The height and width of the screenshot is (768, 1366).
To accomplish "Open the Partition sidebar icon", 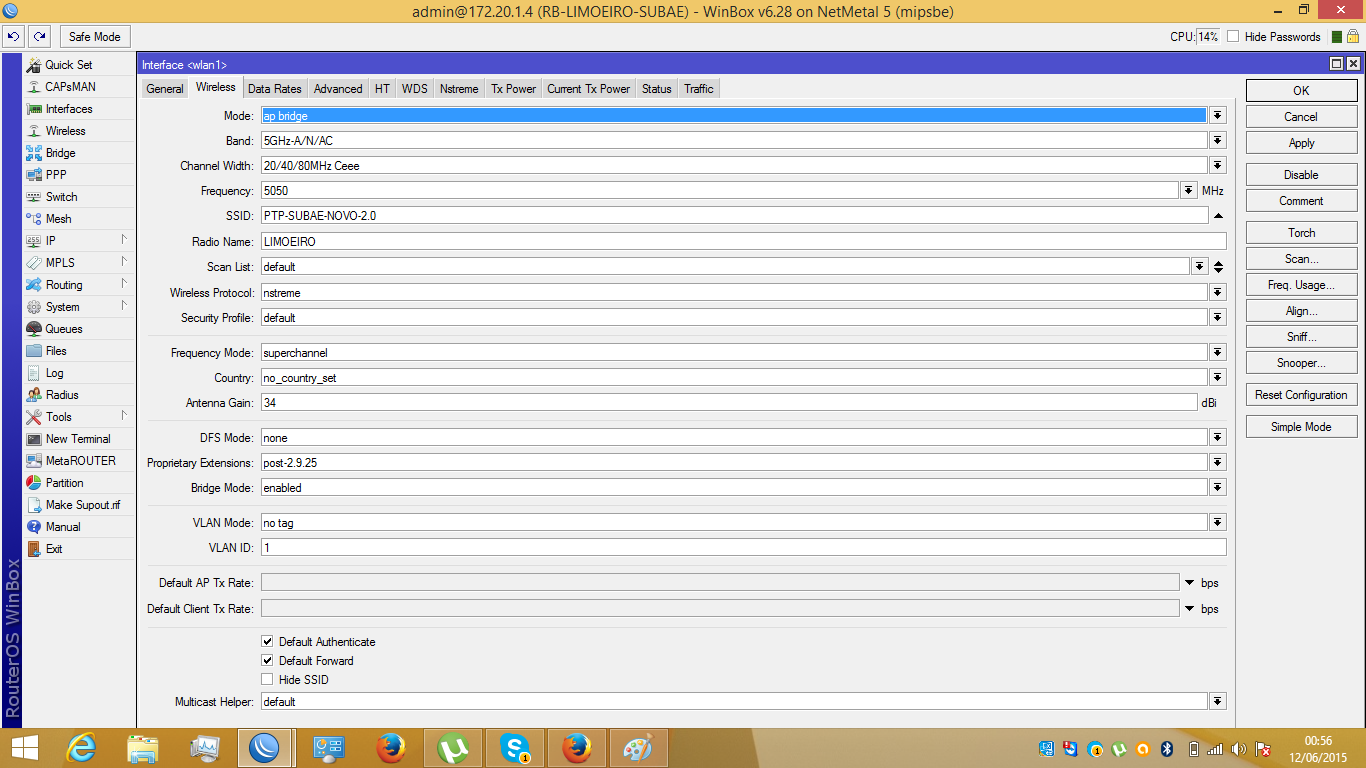I will pyautogui.click(x=34, y=483).
